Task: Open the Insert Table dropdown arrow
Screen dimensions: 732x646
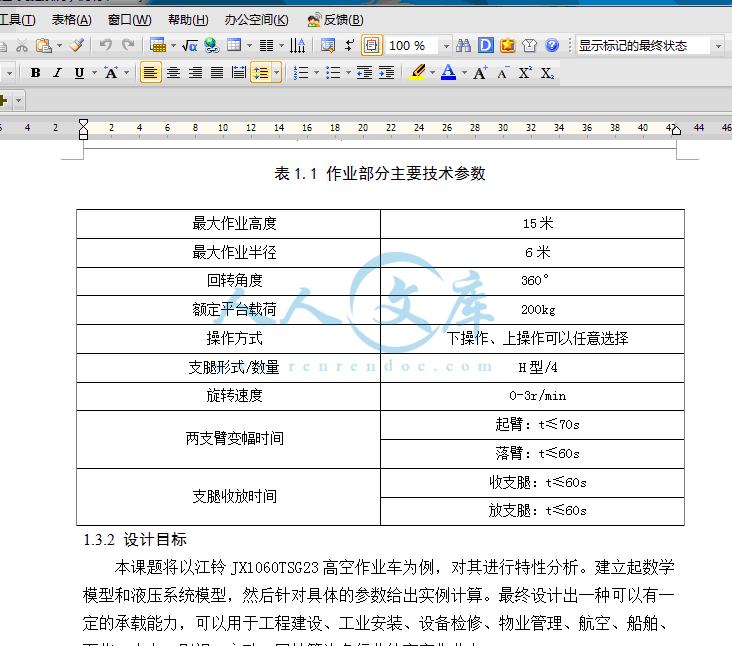Action: tap(174, 46)
